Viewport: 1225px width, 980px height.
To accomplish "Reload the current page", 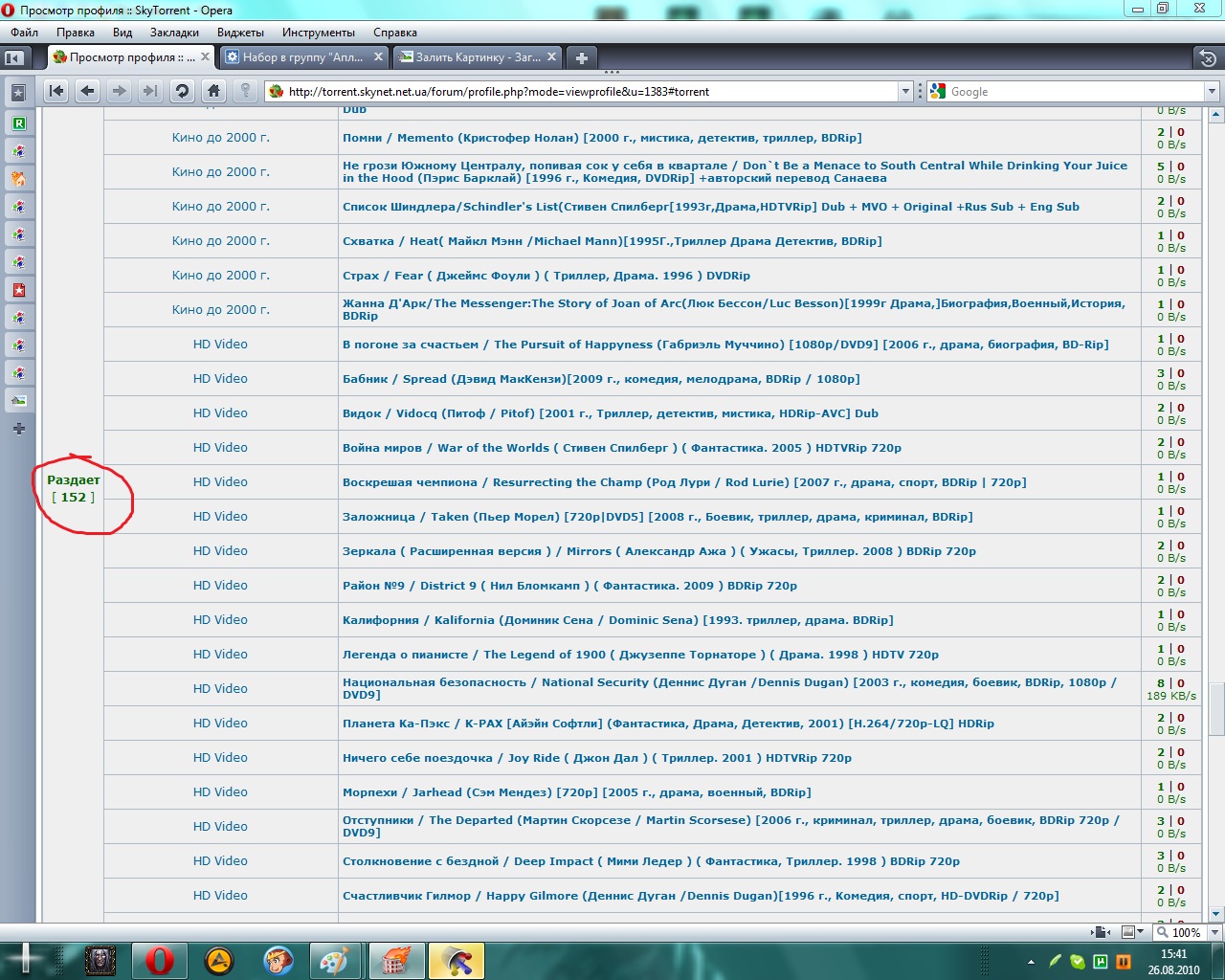I will (x=181, y=91).
